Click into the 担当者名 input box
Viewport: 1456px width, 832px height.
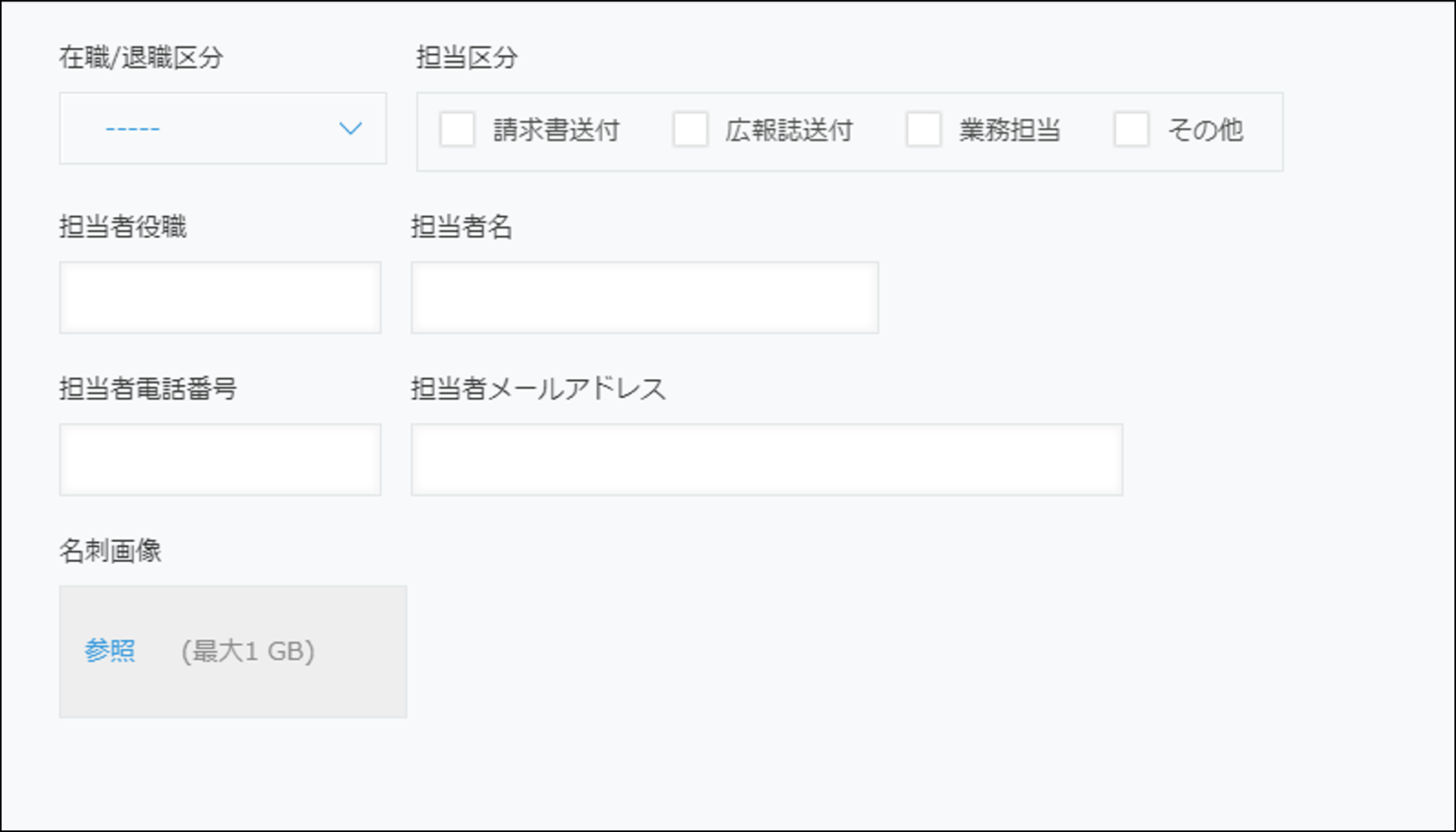(645, 298)
